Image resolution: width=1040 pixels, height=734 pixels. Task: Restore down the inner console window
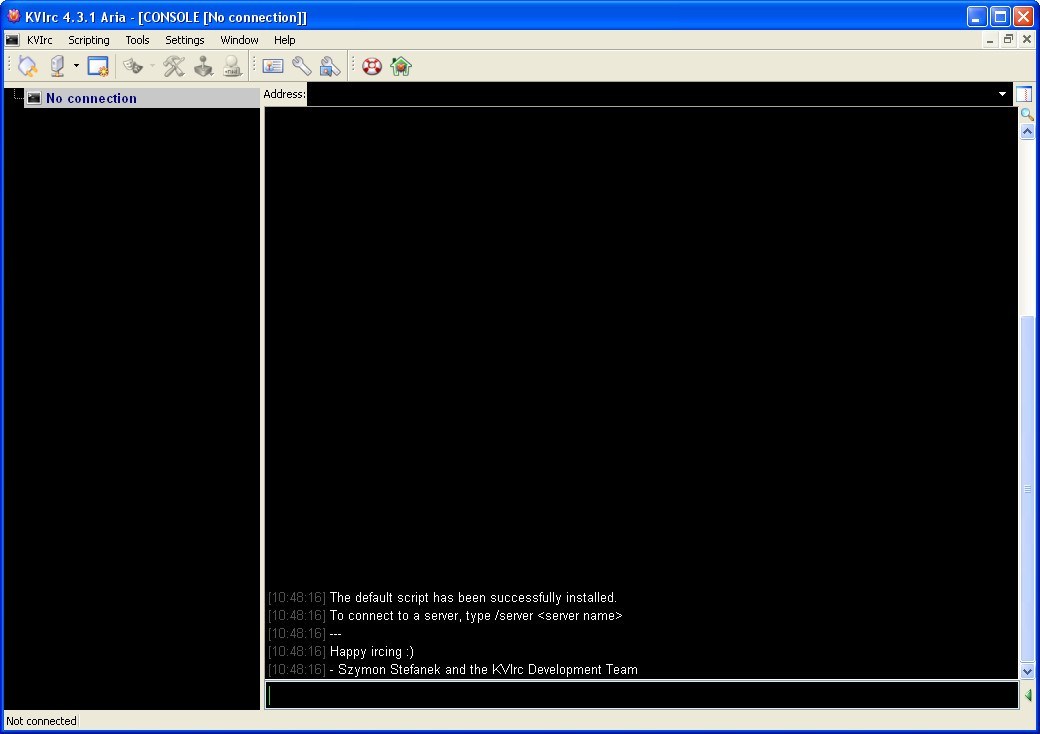tap(1008, 40)
